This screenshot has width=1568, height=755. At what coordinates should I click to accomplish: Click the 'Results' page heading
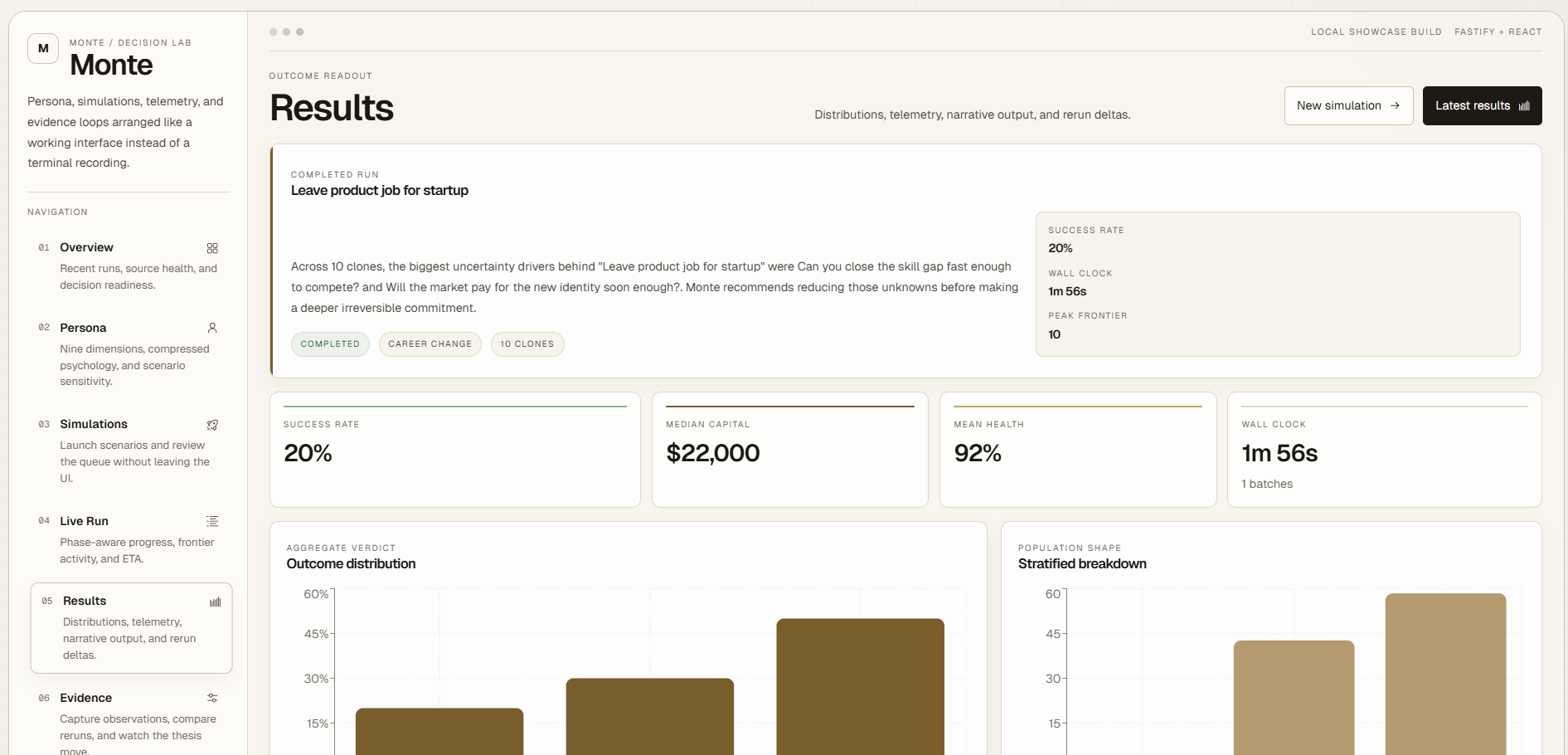[332, 108]
